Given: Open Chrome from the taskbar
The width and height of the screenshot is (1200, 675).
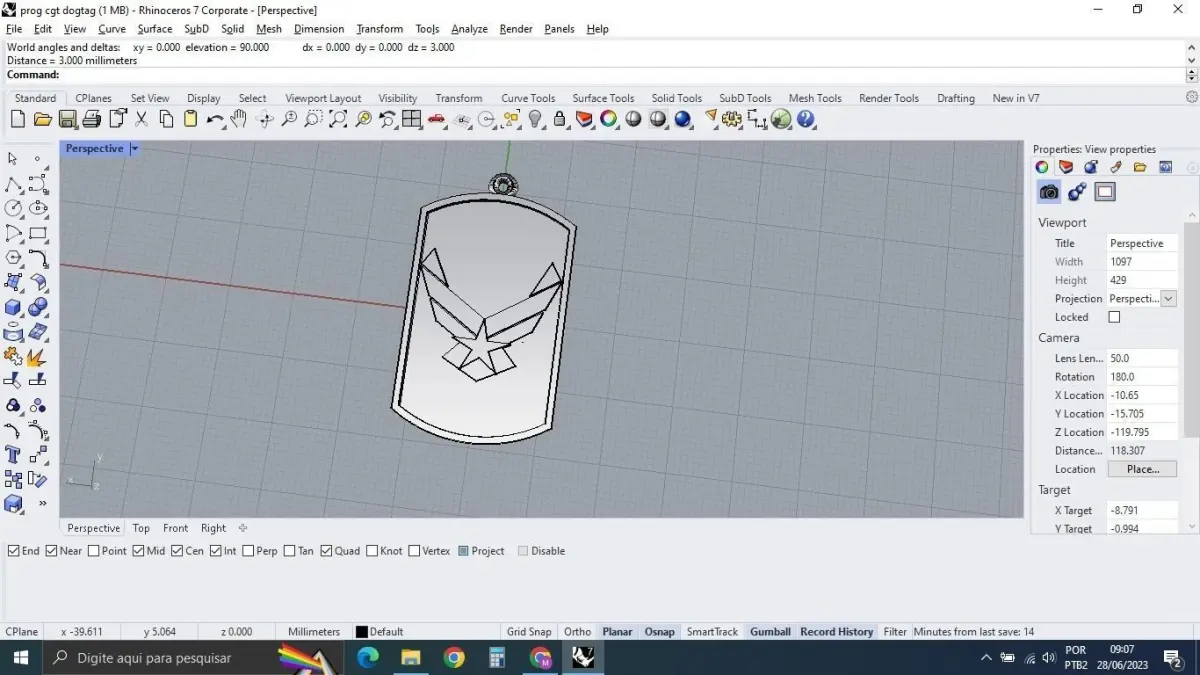Looking at the screenshot, I should tap(454, 658).
